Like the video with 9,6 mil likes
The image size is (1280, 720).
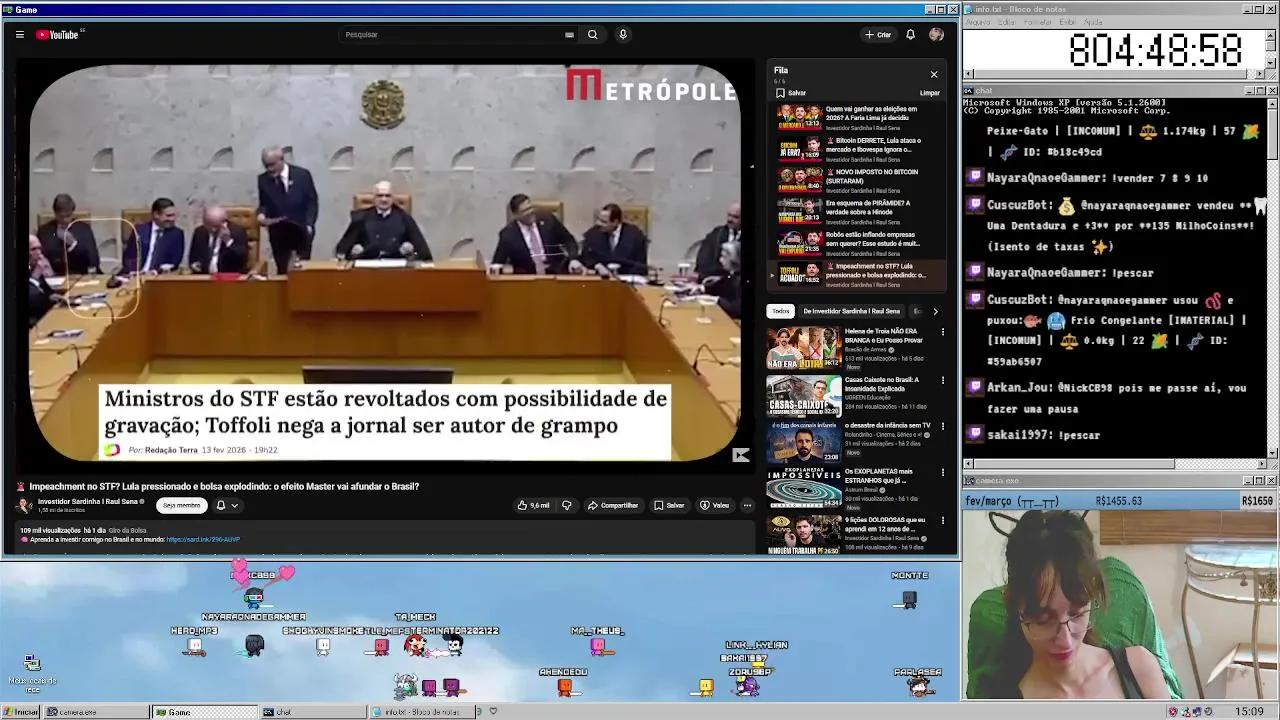[534, 505]
